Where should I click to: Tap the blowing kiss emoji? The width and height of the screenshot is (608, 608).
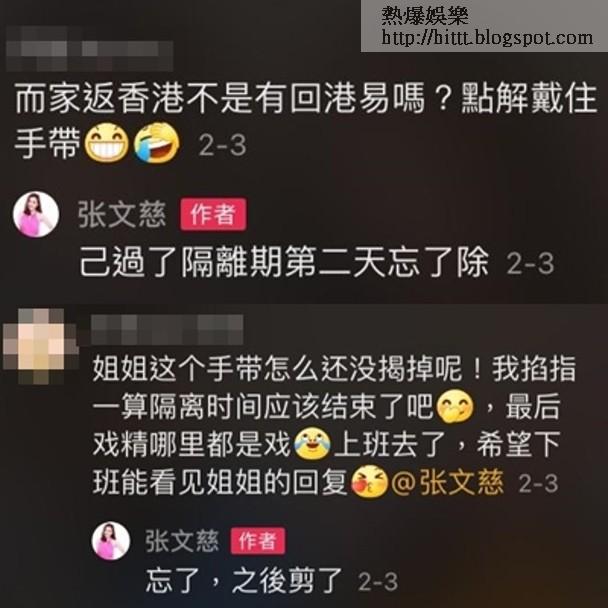[370, 481]
